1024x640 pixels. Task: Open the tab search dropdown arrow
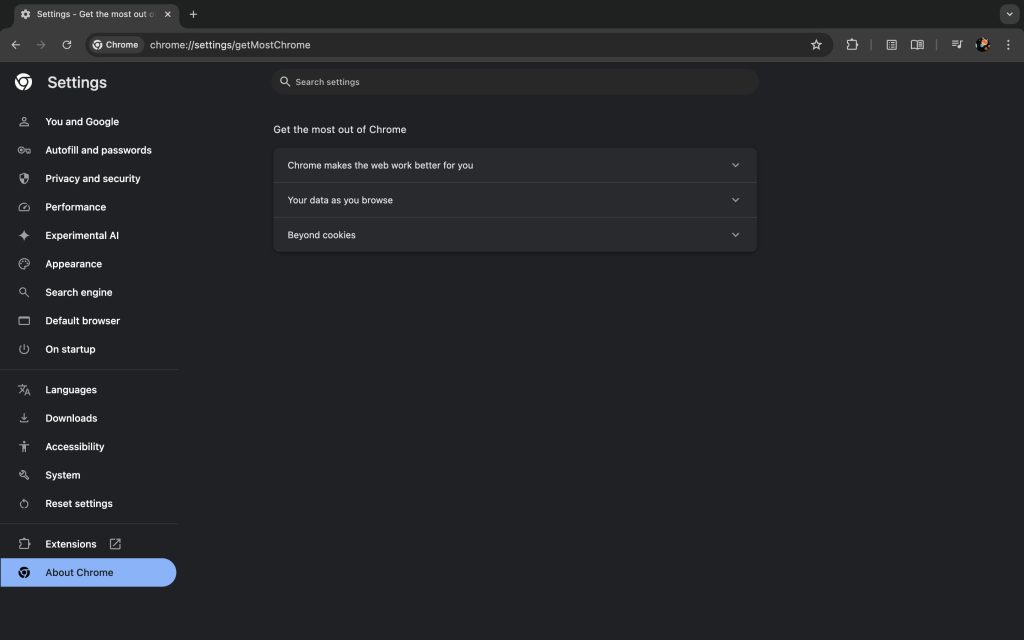[x=1008, y=14]
